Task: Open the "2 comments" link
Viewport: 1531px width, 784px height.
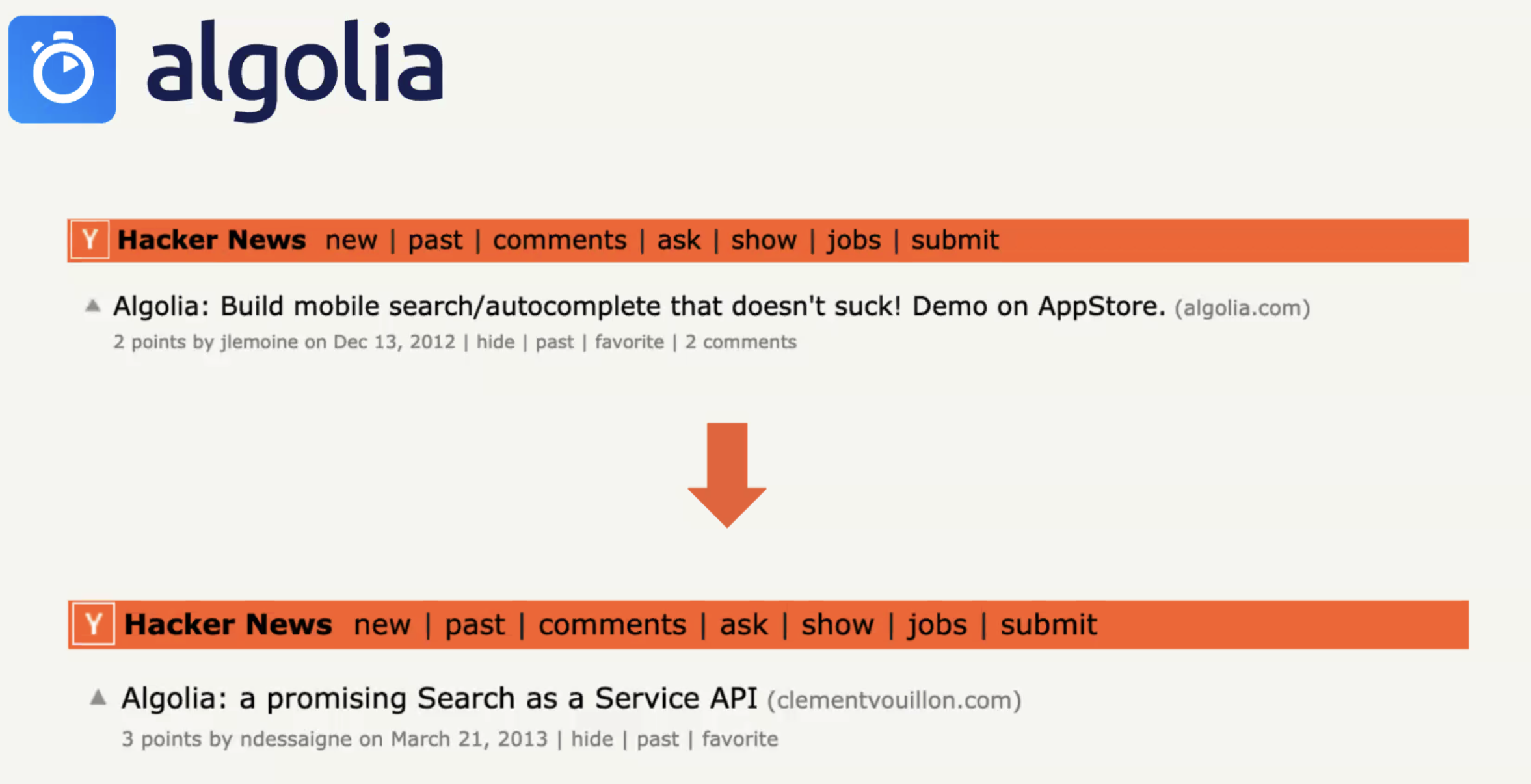Action: [x=740, y=342]
